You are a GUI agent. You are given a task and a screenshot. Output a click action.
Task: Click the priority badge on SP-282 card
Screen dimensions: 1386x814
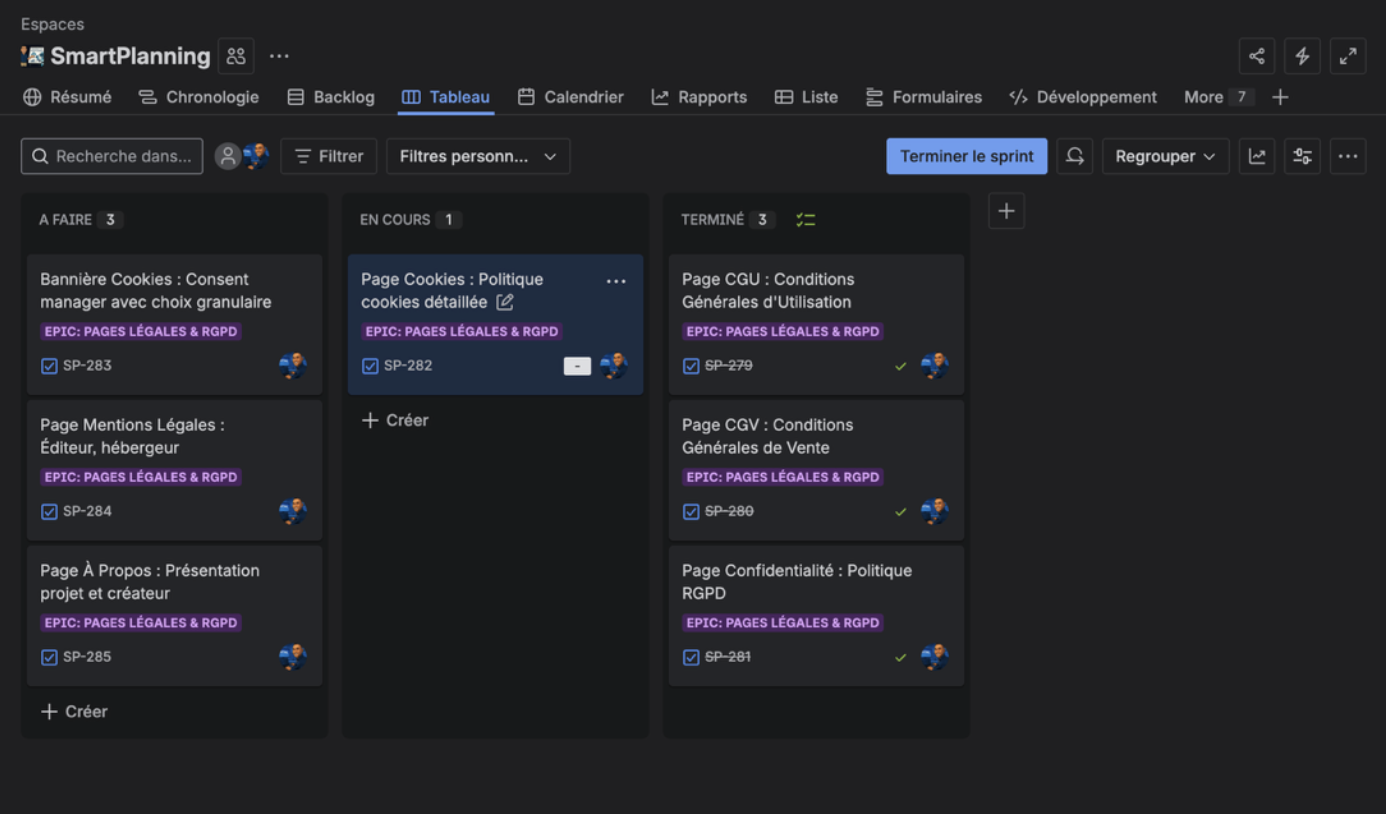tap(577, 366)
